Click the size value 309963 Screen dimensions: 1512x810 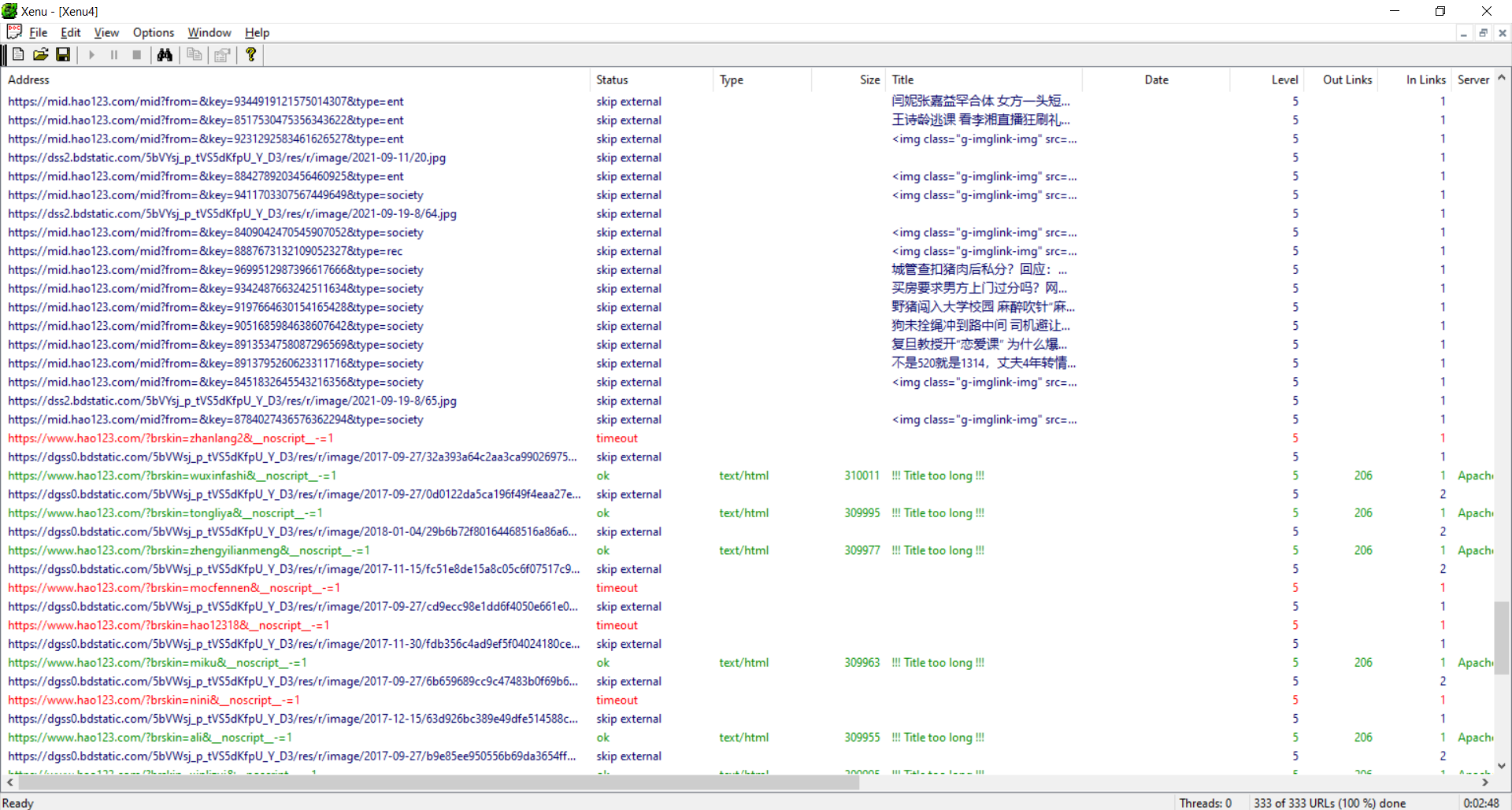pos(862,663)
